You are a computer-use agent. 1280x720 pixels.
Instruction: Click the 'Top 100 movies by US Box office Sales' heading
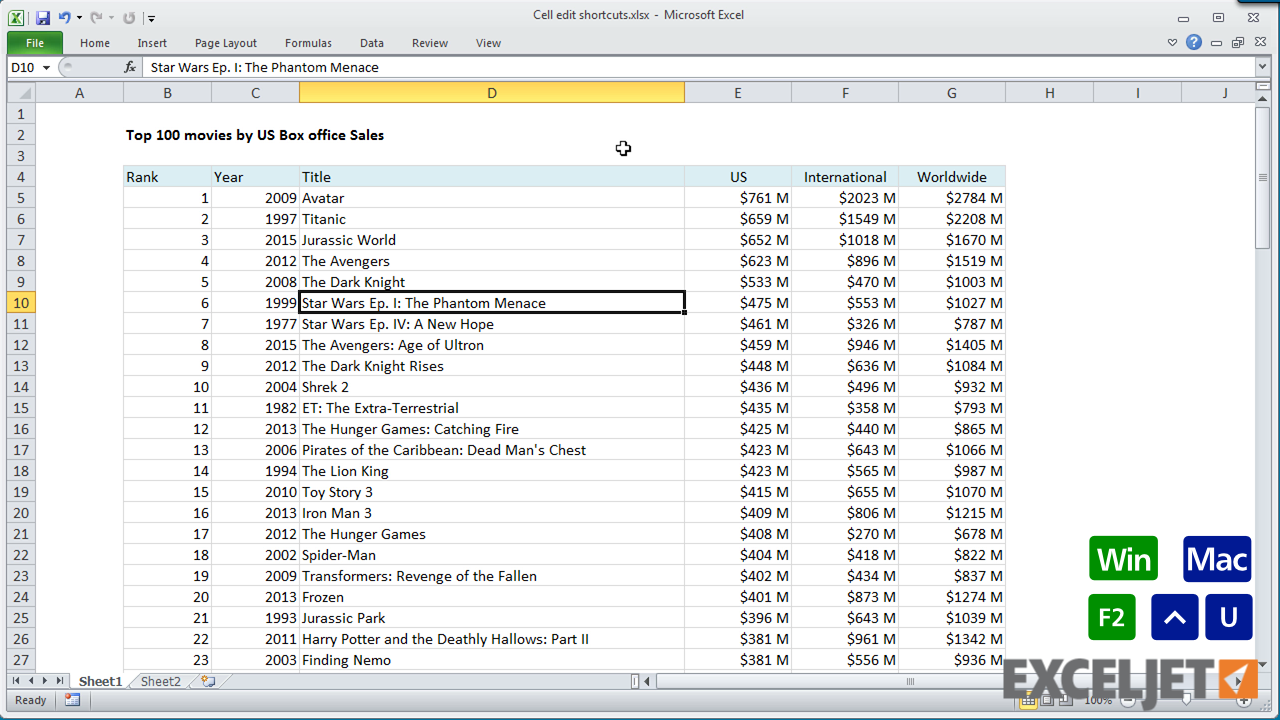(255, 135)
